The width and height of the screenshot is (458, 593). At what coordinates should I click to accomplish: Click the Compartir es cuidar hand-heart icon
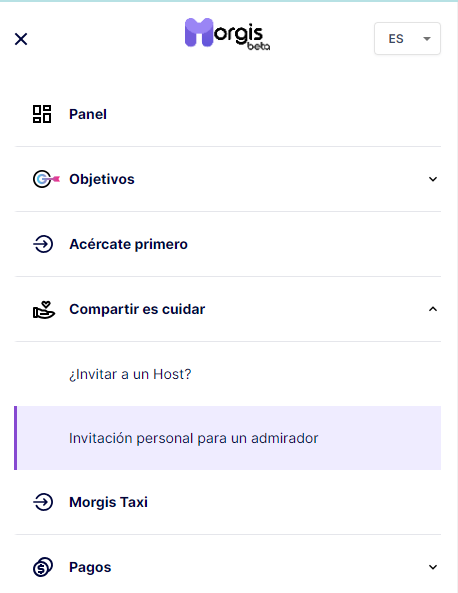(44, 310)
